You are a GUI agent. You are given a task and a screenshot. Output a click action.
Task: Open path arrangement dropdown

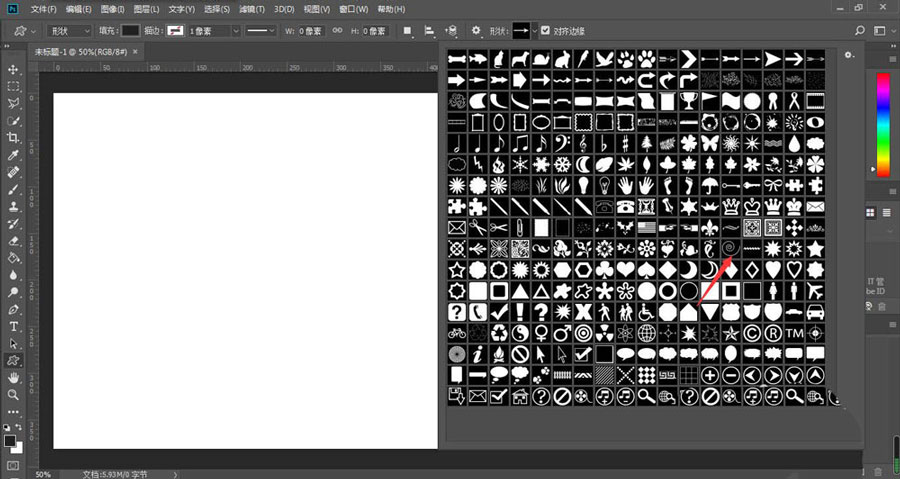coord(451,31)
